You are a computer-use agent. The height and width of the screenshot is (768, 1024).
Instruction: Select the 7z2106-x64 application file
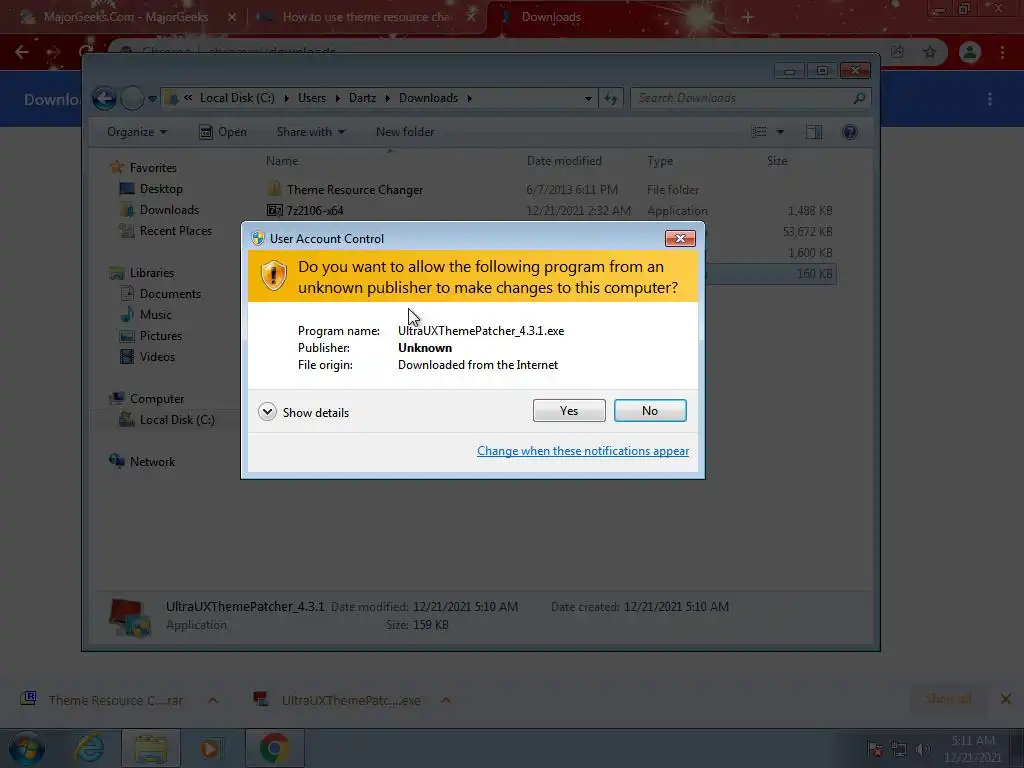[305, 210]
